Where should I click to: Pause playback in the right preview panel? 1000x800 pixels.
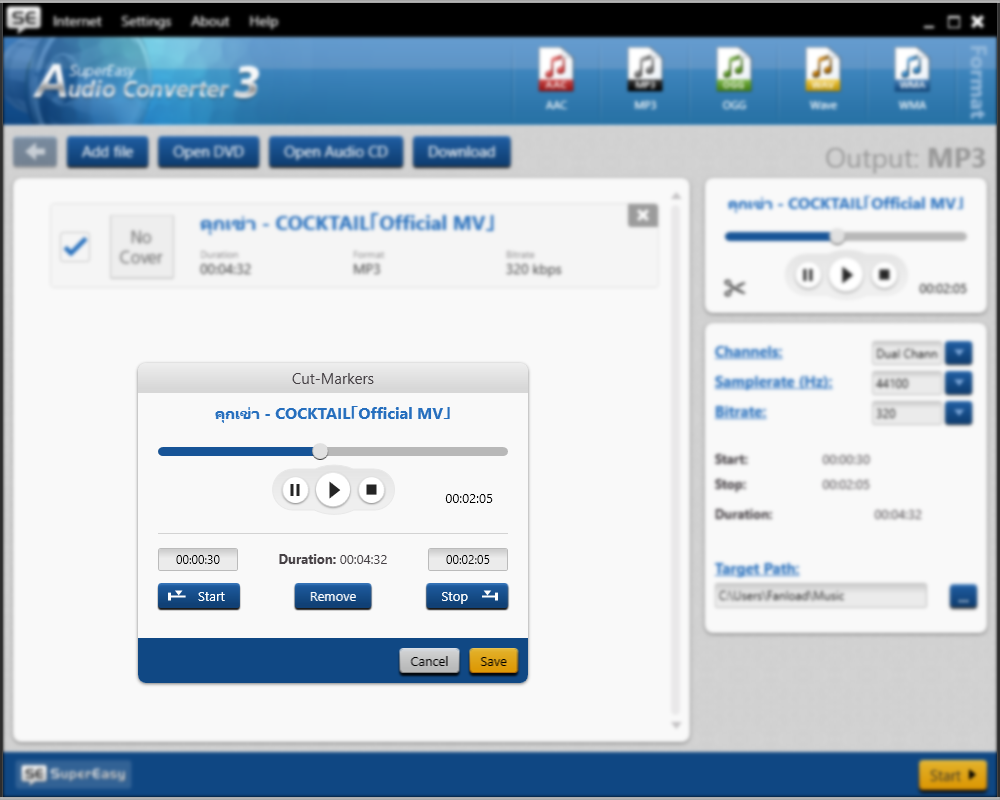tap(807, 275)
